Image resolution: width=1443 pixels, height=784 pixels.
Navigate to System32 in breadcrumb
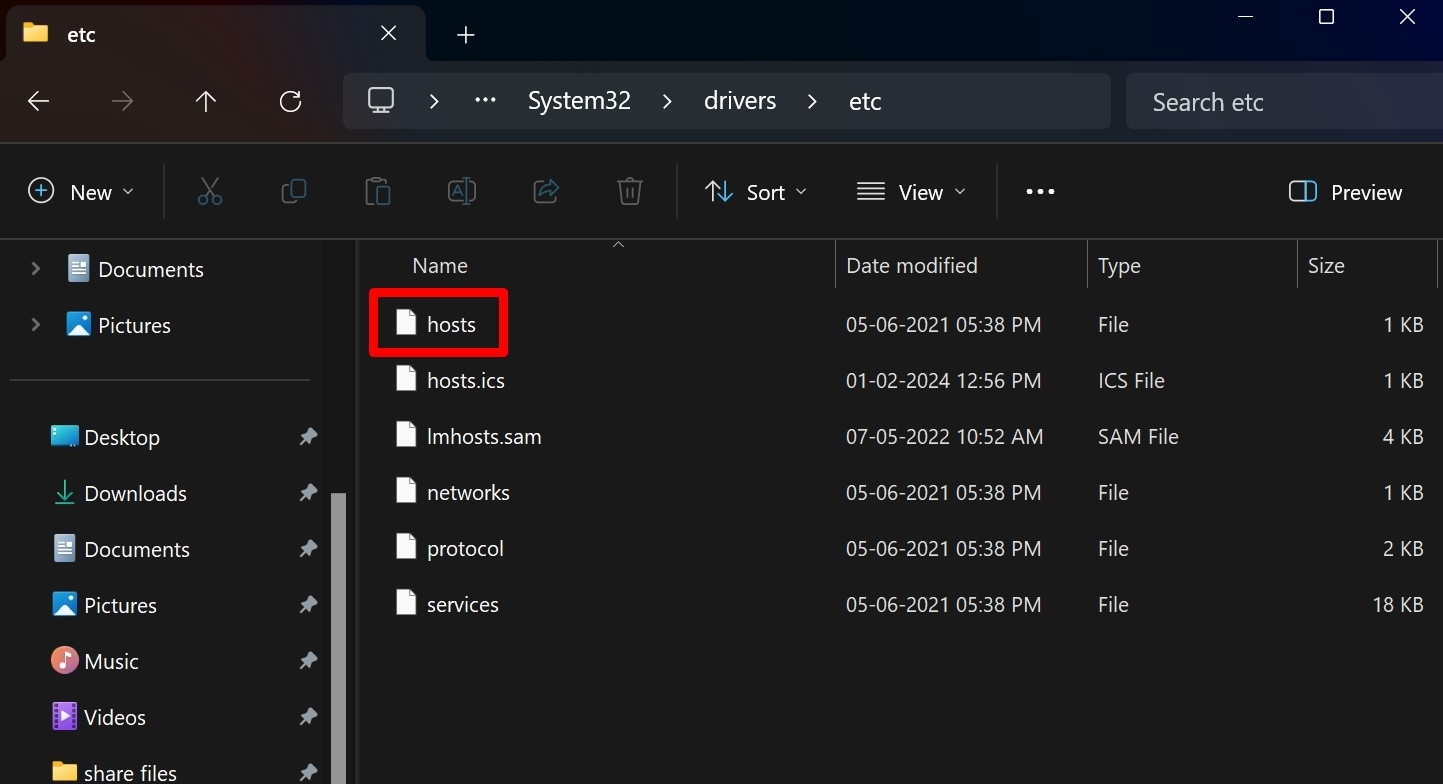579,101
